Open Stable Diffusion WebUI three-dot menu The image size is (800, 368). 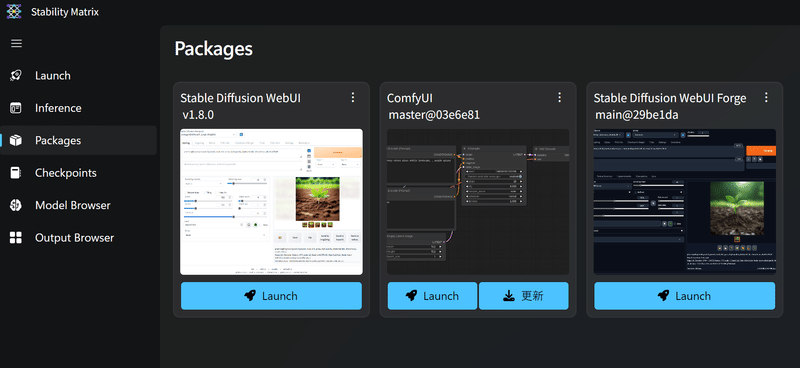(x=353, y=97)
